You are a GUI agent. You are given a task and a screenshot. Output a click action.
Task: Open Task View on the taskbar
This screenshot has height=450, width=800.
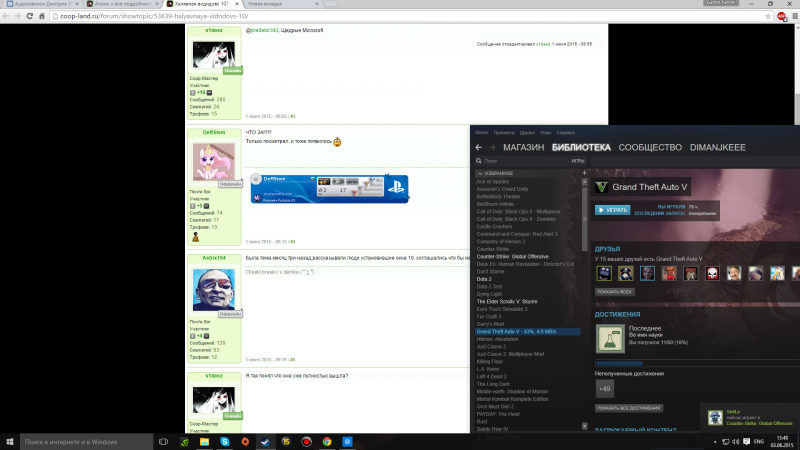point(163,442)
